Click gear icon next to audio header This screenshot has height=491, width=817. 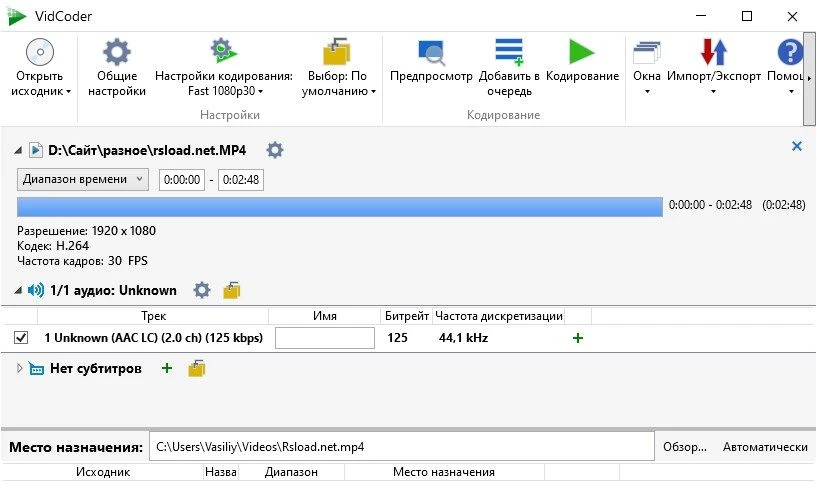pyautogui.click(x=202, y=290)
